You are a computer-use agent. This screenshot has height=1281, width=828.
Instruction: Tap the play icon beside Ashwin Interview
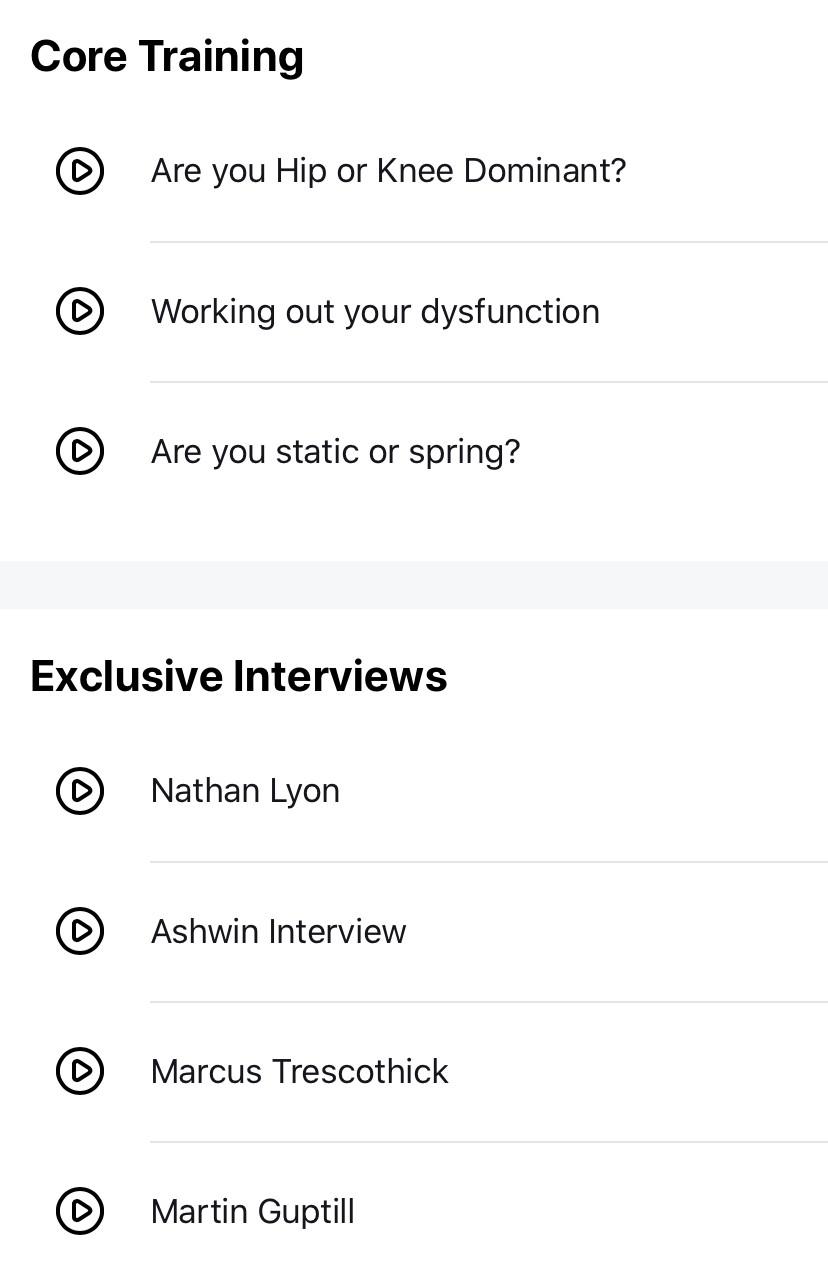point(80,931)
